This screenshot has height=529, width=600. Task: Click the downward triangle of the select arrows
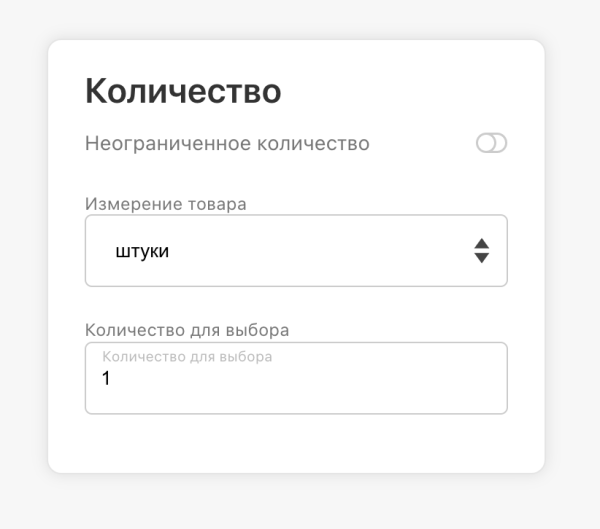coord(481,258)
